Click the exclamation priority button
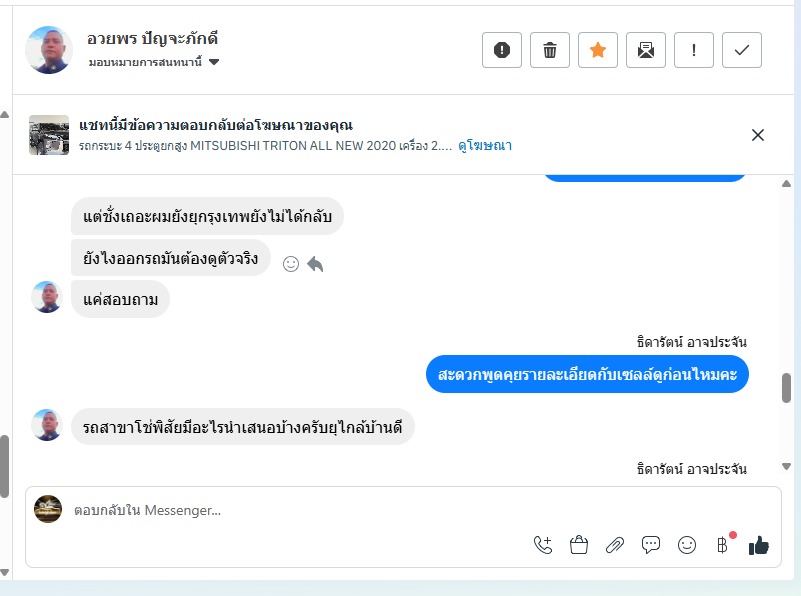This screenshot has height=596, width=801. [694, 50]
